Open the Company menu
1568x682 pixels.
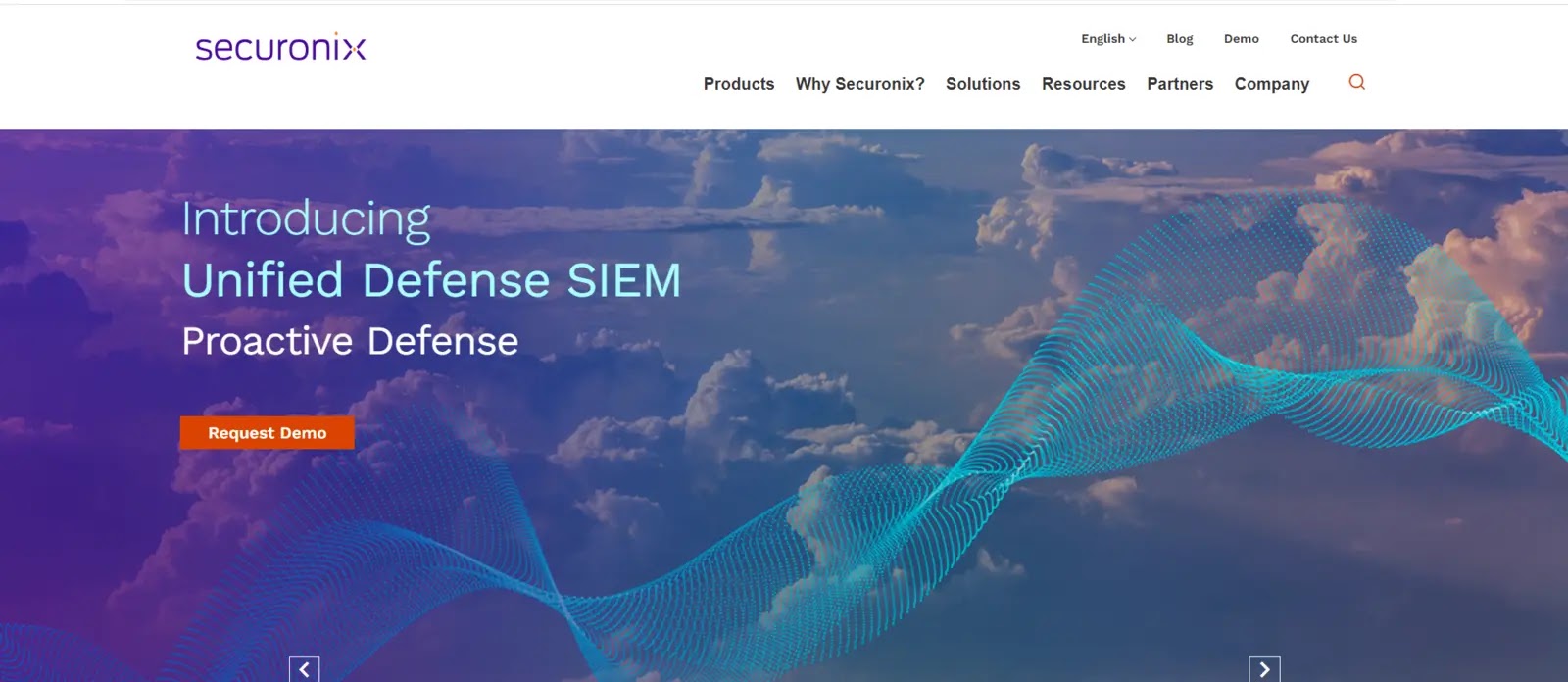[x=1271, y=84]
